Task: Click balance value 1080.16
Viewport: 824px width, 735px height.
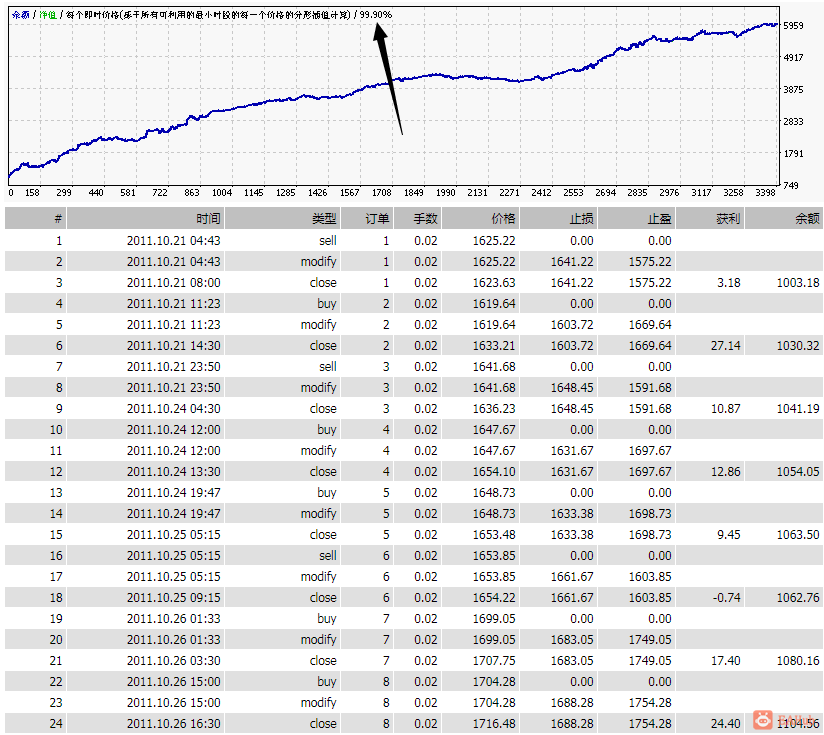Action: [798, 661]
